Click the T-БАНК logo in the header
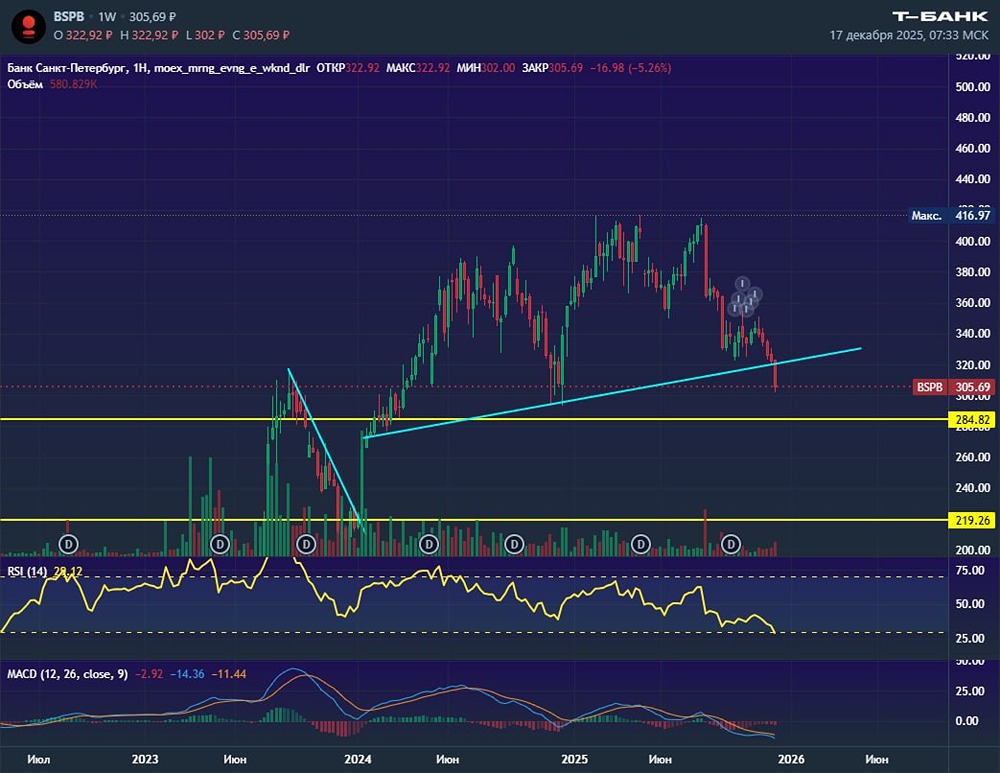The image size is (1000, 773). click(x=938, y=15)
